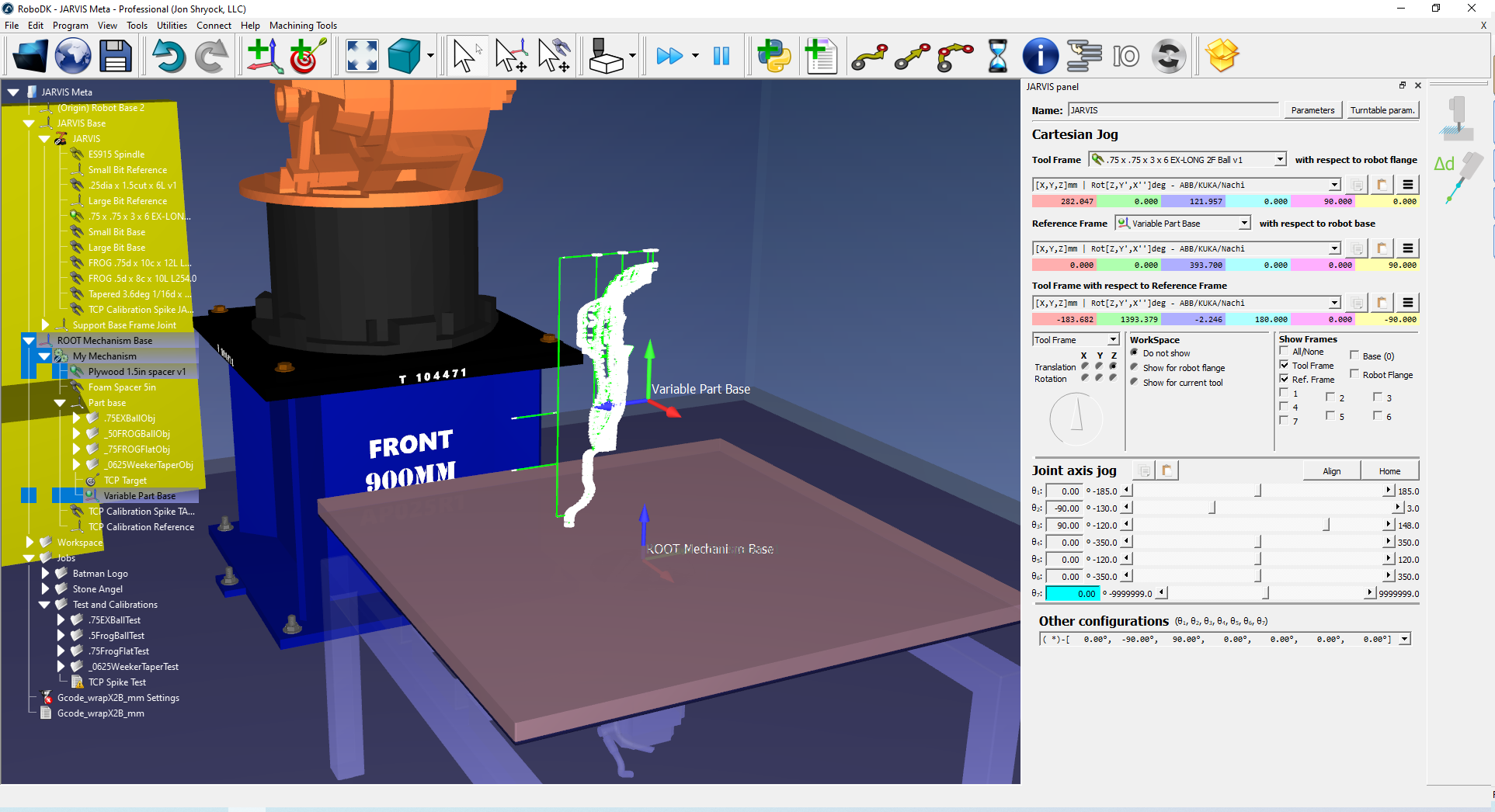Viewport: 1495px width, 812px height.
Task: Uncheck the Tool Frame show checkbox
Action: point(1284,365)
